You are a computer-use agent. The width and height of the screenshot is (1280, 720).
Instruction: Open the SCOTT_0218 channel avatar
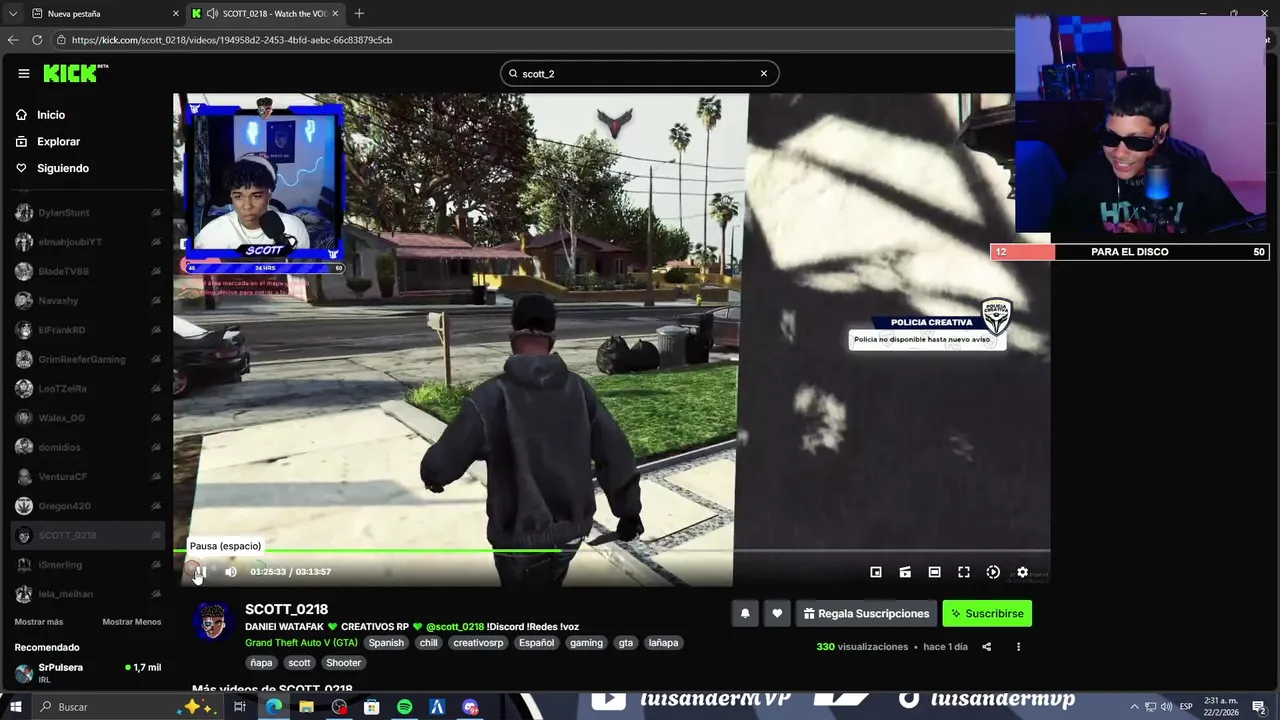tap(212, 621)
